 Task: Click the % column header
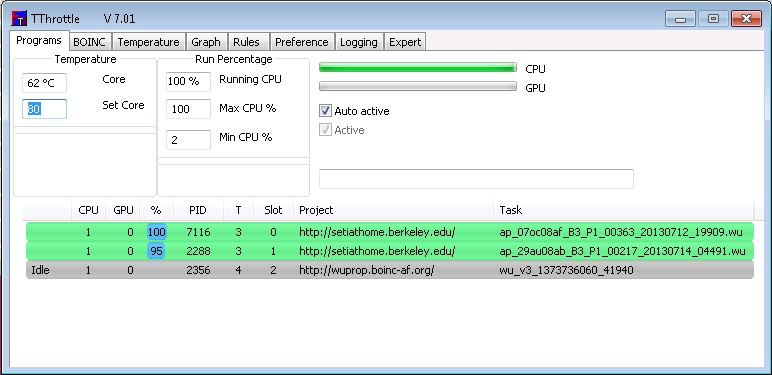[x=156, y=210]
